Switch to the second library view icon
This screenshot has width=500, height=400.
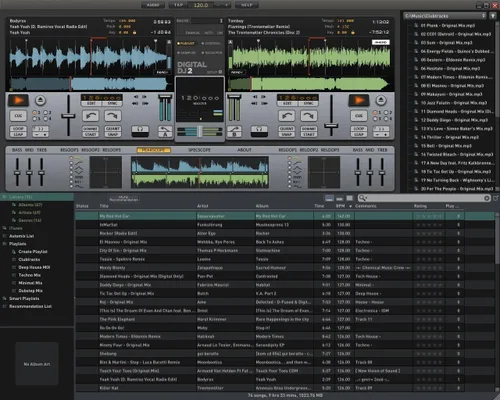[x=339, y=198]
